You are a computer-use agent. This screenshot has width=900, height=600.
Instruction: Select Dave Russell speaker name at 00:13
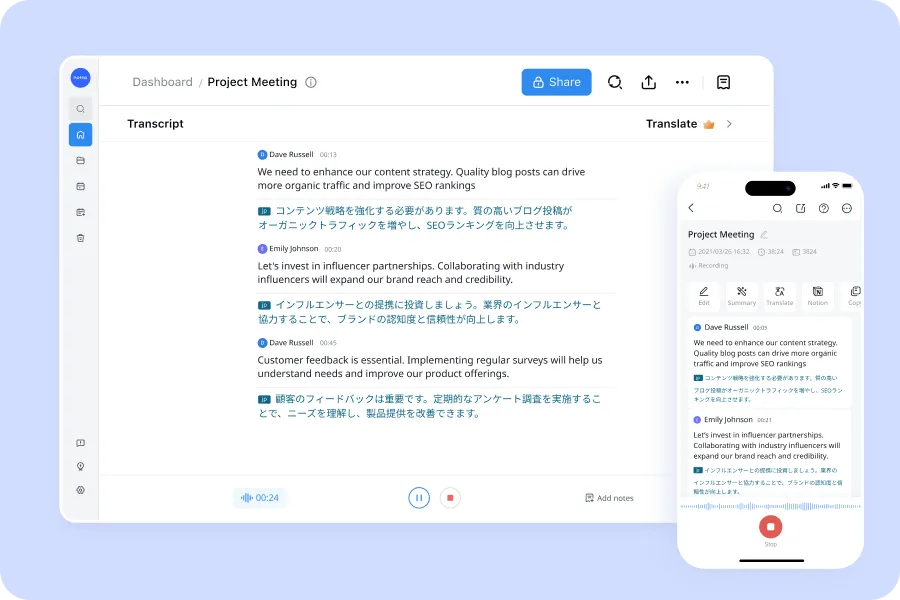[x=291, y=154]
